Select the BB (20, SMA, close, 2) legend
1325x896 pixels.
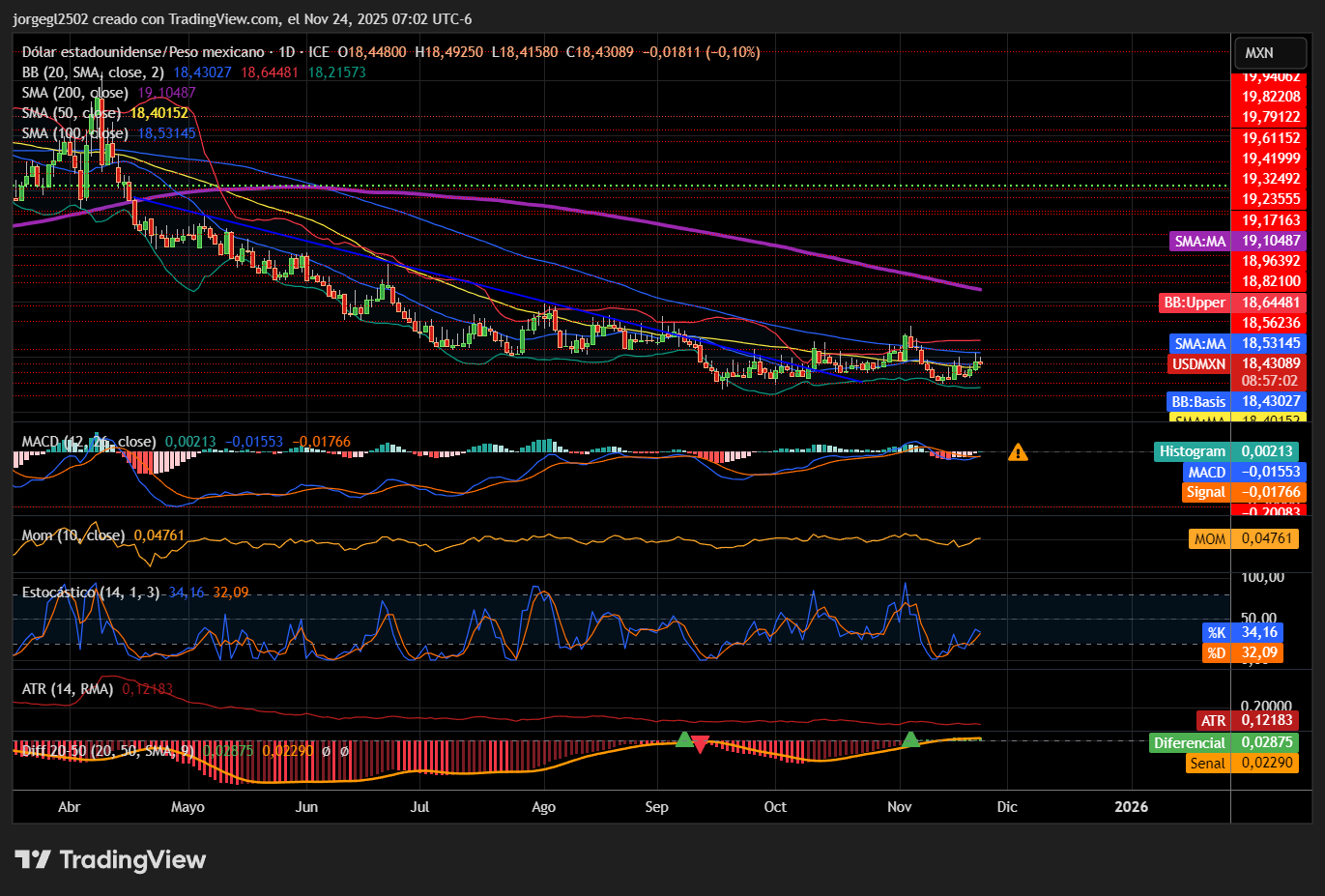click(93, 72)
